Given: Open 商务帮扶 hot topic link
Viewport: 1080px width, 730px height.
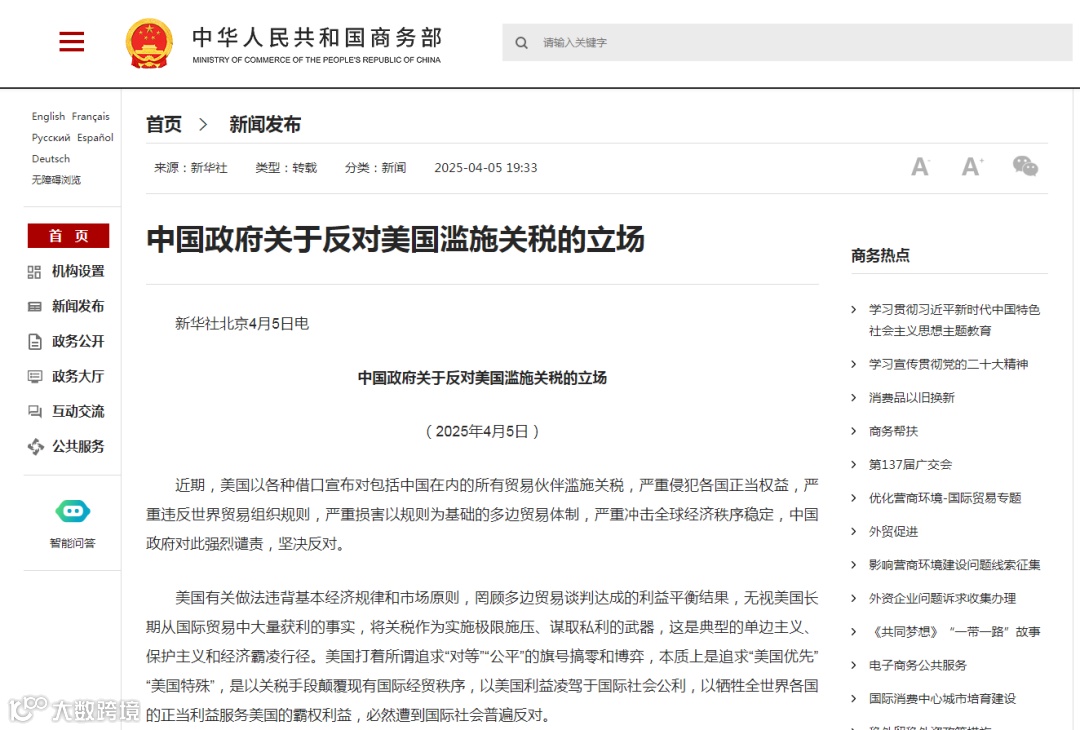Looking at the screenshot, I should click(x=893, y=431).
